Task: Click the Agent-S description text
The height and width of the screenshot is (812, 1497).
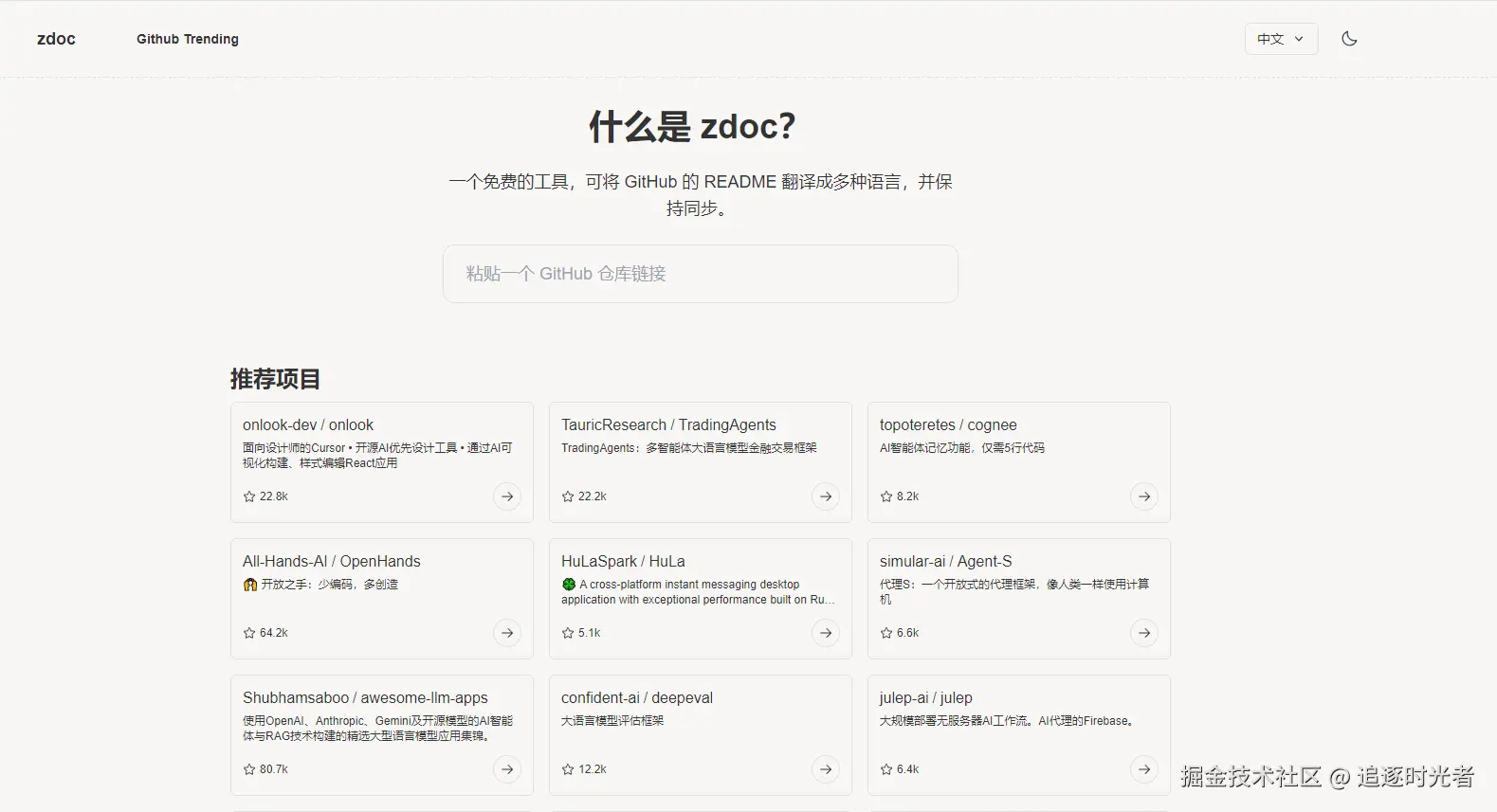Action: pyautogui.click(x=1014, y=592)
